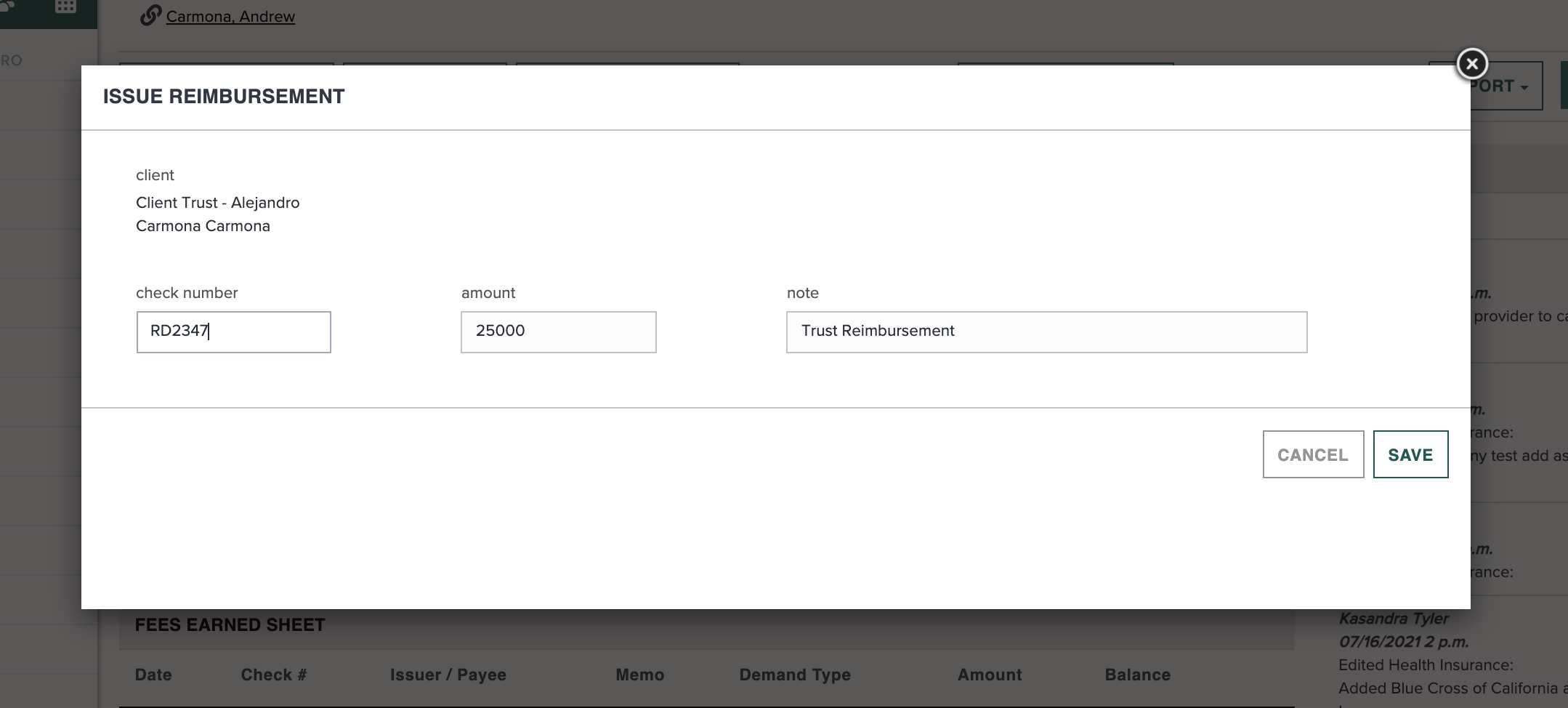Click the note field with Trust Reimbursement
The height and width of the screenshot is (708, 1568).
(1046, 332)
